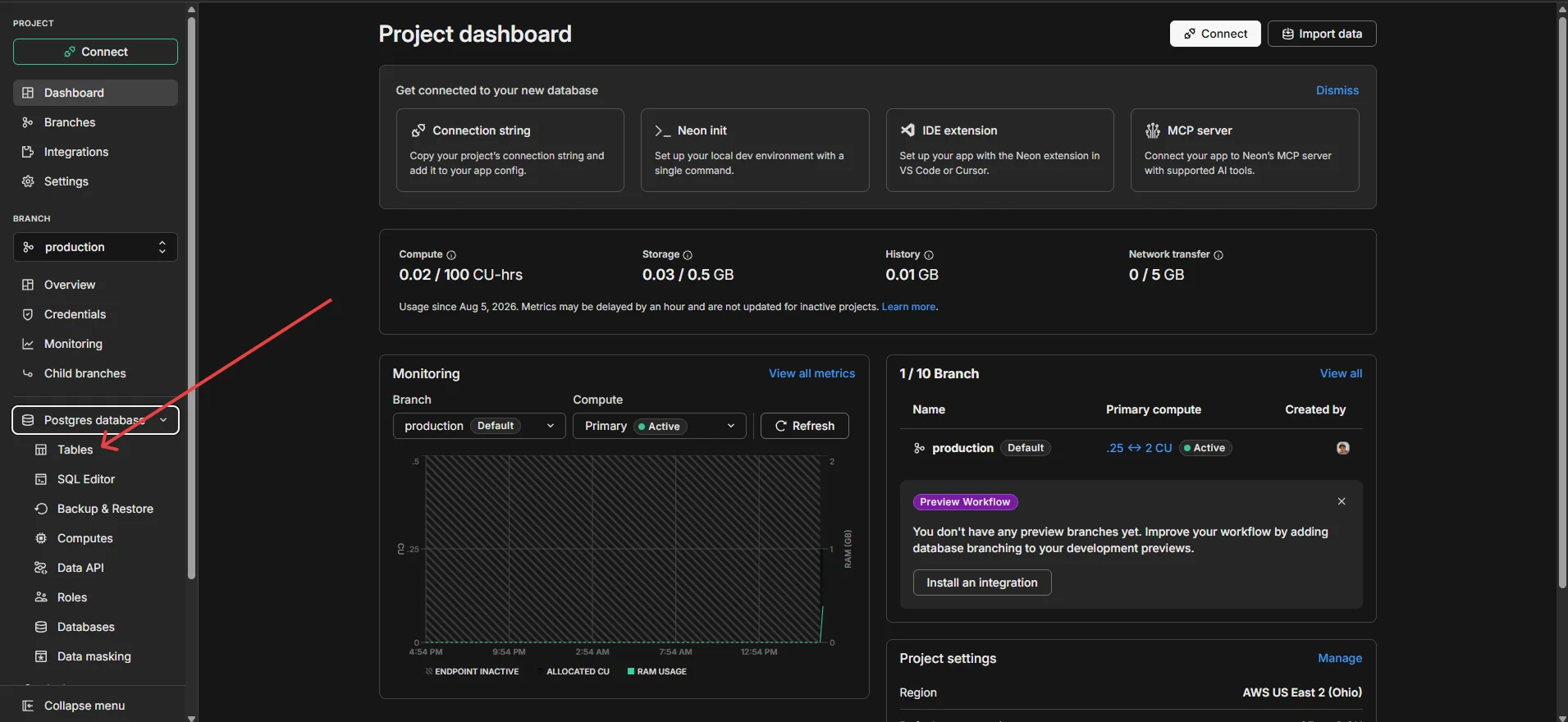
Task: Open the Neon init card
Action: point(755,150)
